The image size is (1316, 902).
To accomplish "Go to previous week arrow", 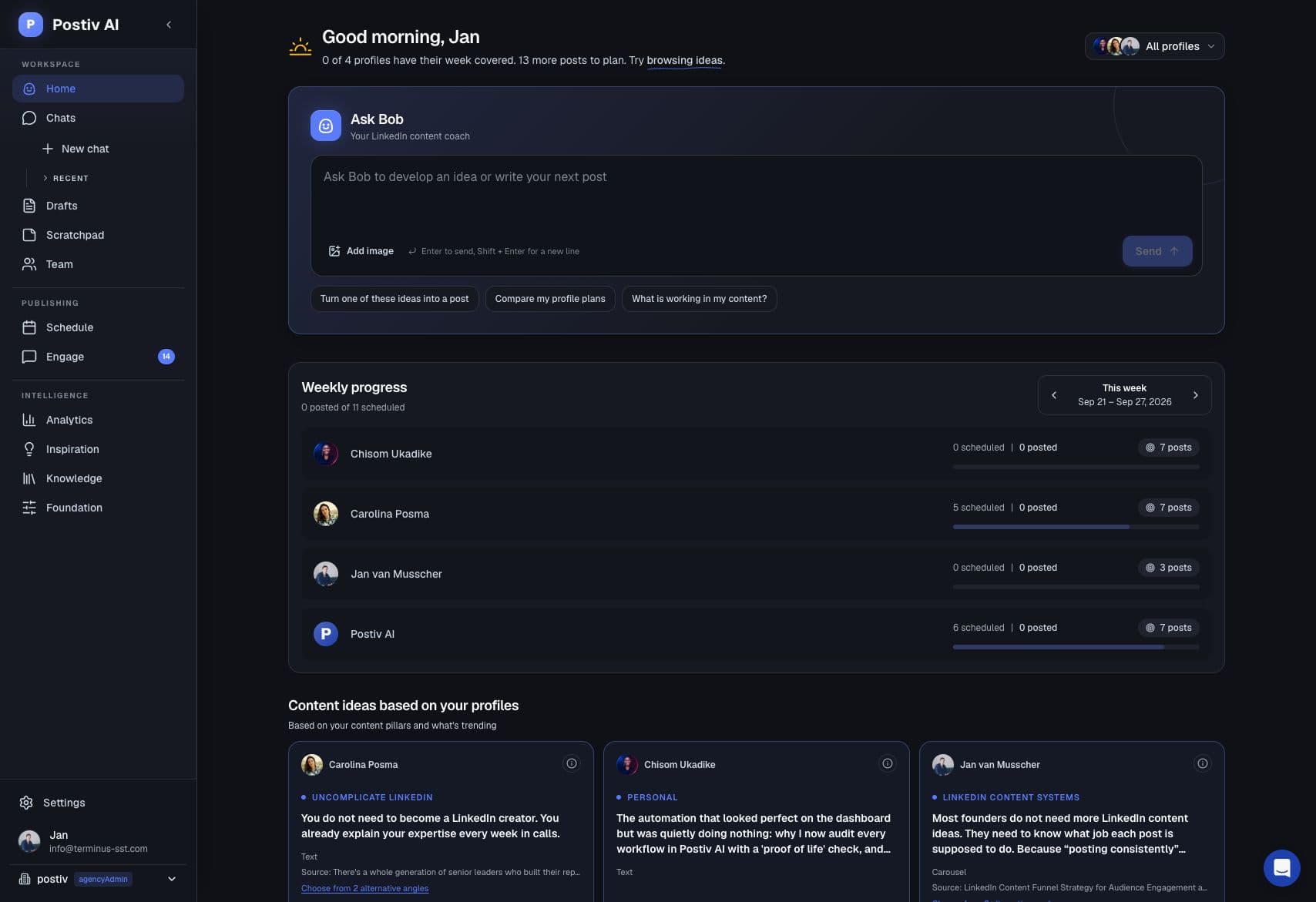I will 1054,395.
